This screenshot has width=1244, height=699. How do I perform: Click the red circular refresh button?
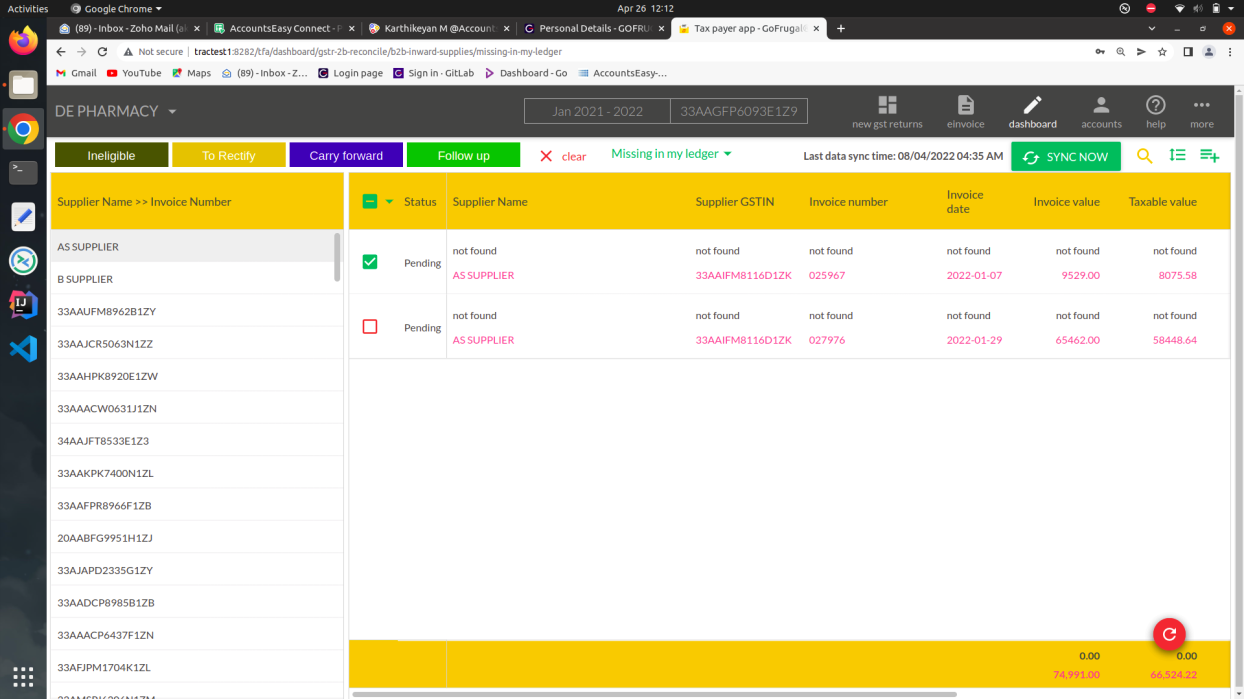tap(1169, 633)
